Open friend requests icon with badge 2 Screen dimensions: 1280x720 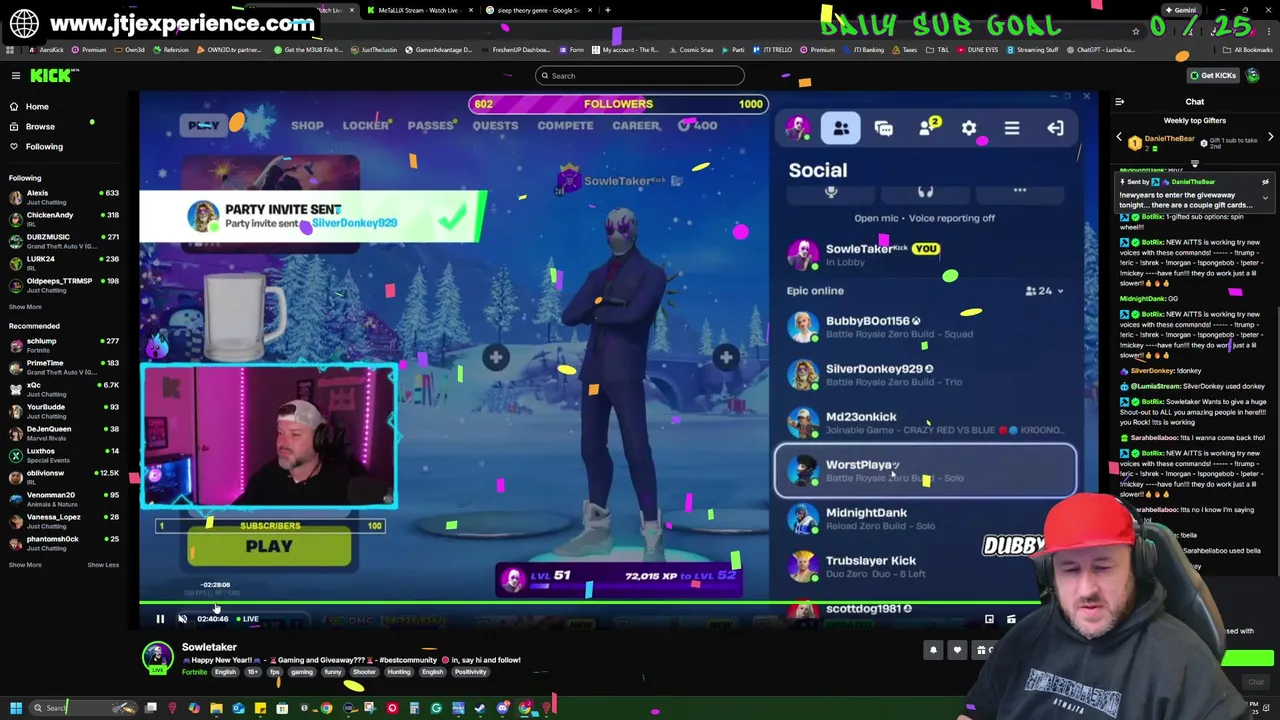(927, 128)
